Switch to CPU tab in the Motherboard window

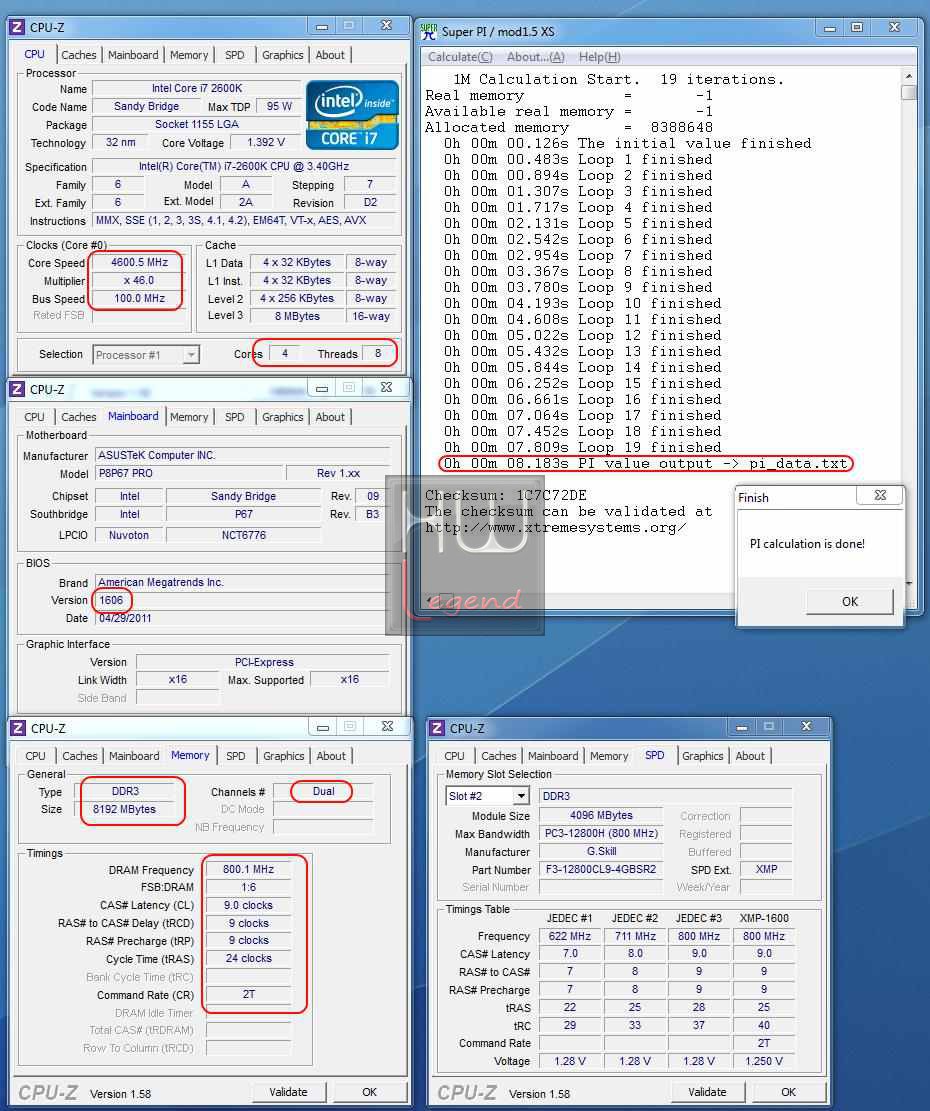point(34,417)
